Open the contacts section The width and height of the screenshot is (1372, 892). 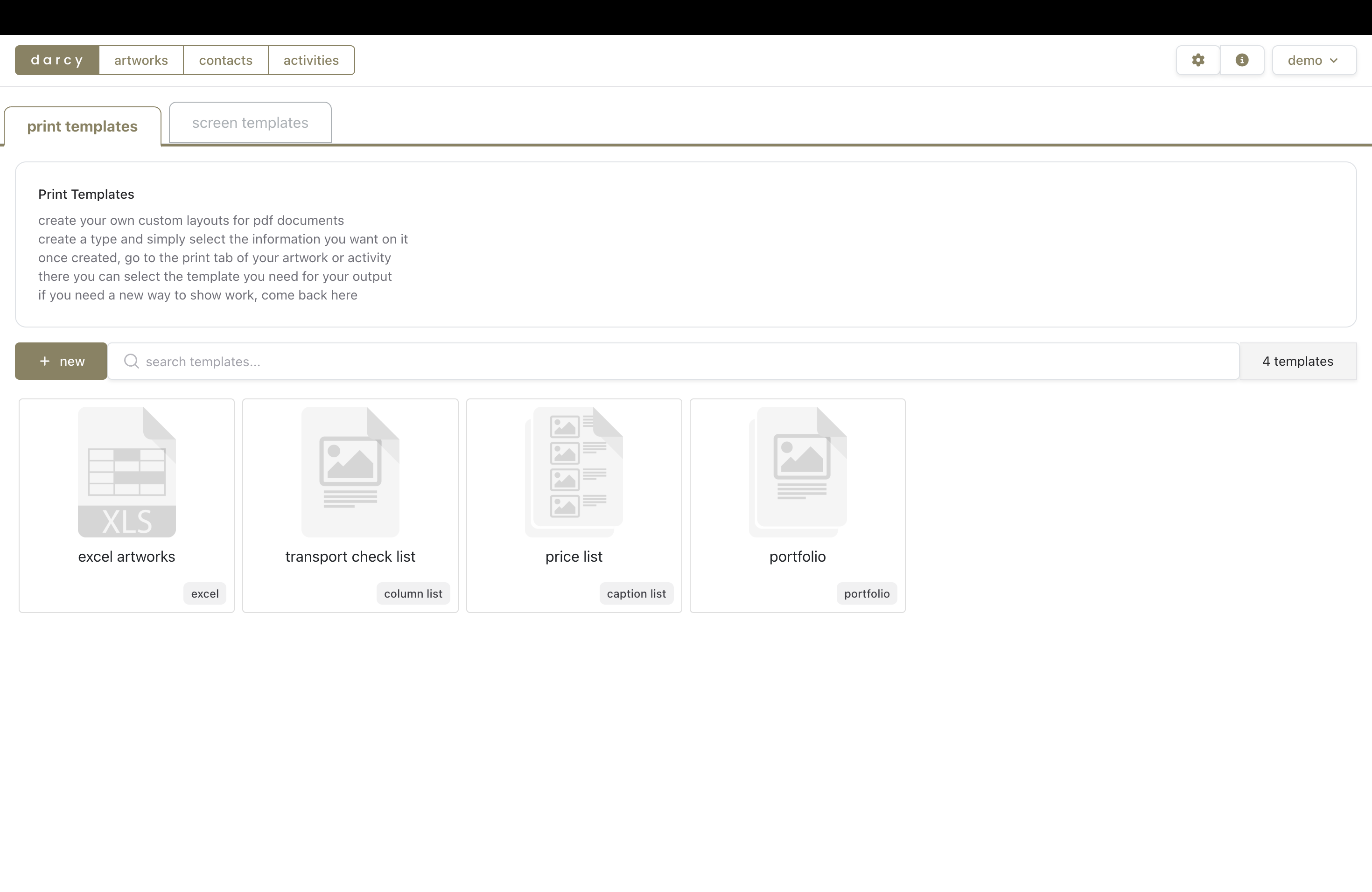coord(225,60)
